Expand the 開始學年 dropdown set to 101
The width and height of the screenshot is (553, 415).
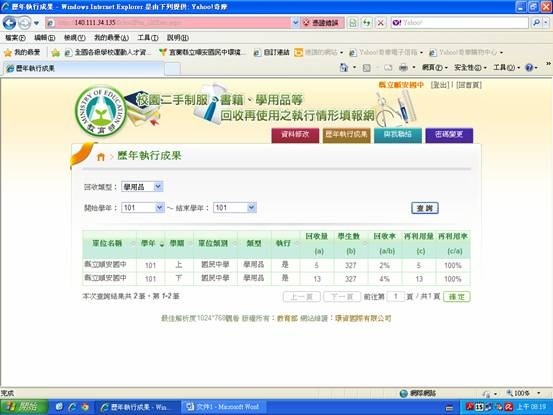143,207
